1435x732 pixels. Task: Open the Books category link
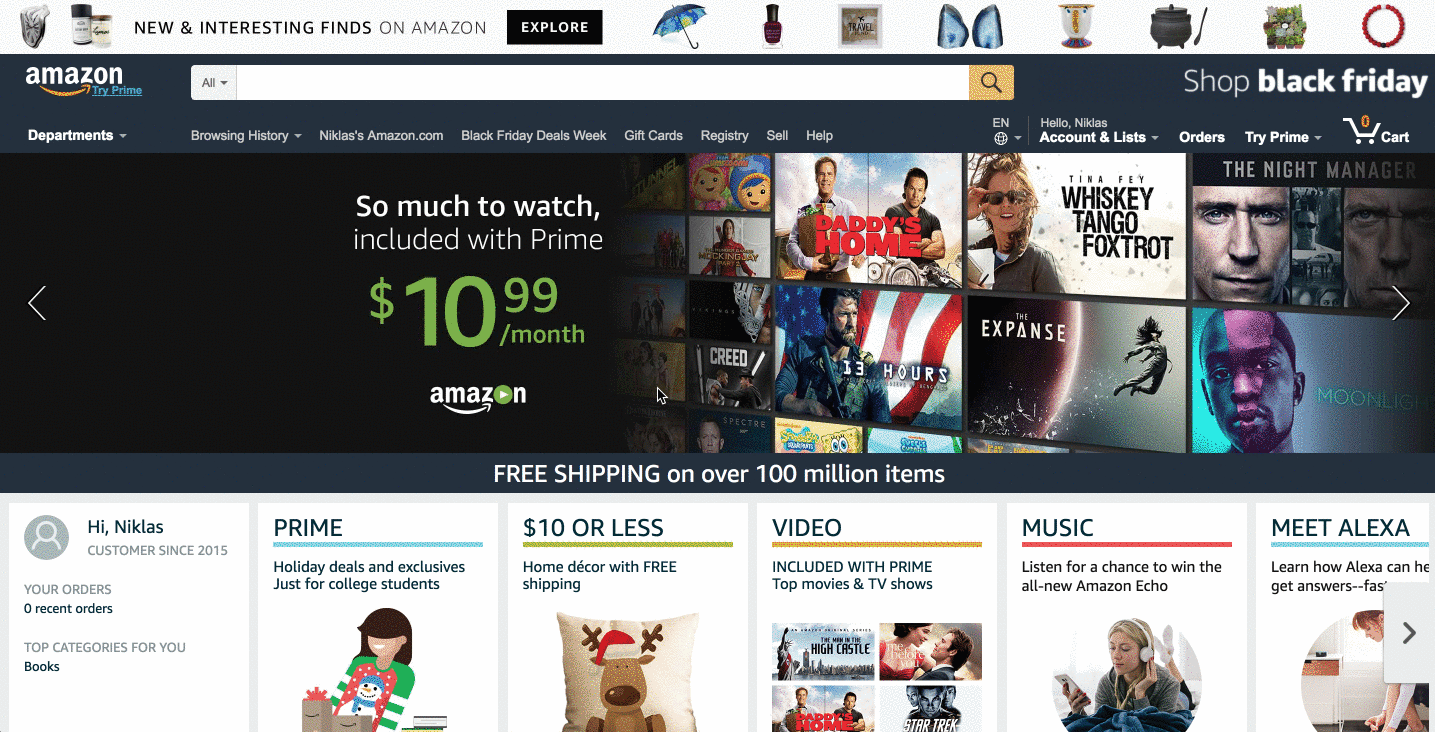point(42,666)
